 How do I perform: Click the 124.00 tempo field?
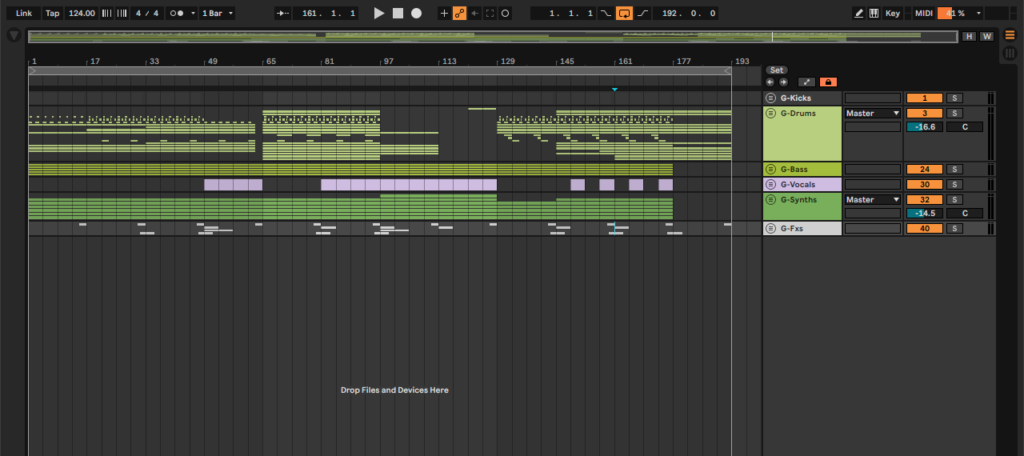pyautogui.click(x=82, y=13)
